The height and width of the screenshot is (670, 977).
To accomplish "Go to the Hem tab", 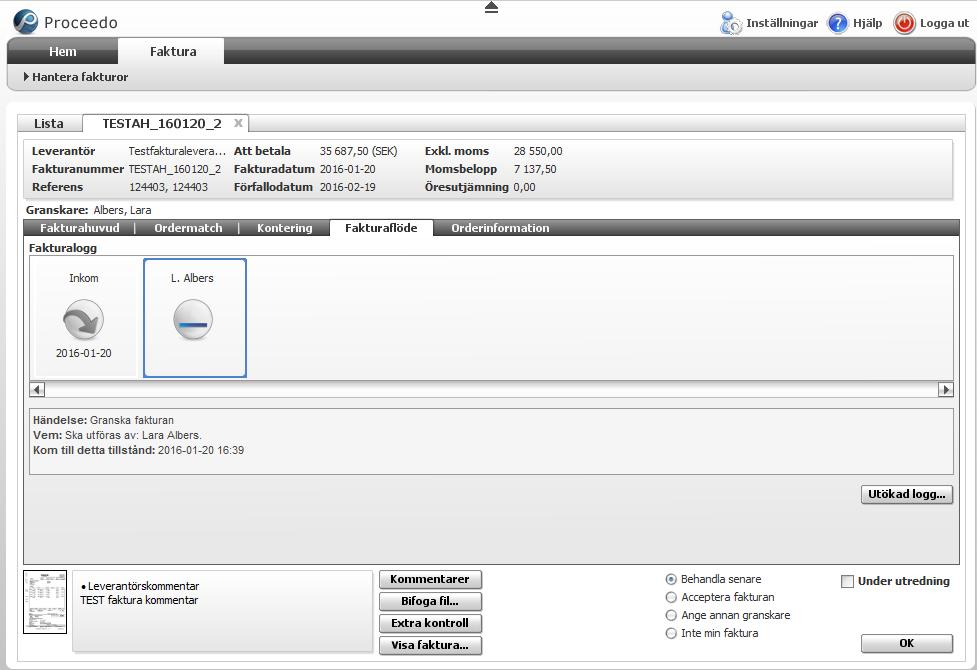I will 62,51.
